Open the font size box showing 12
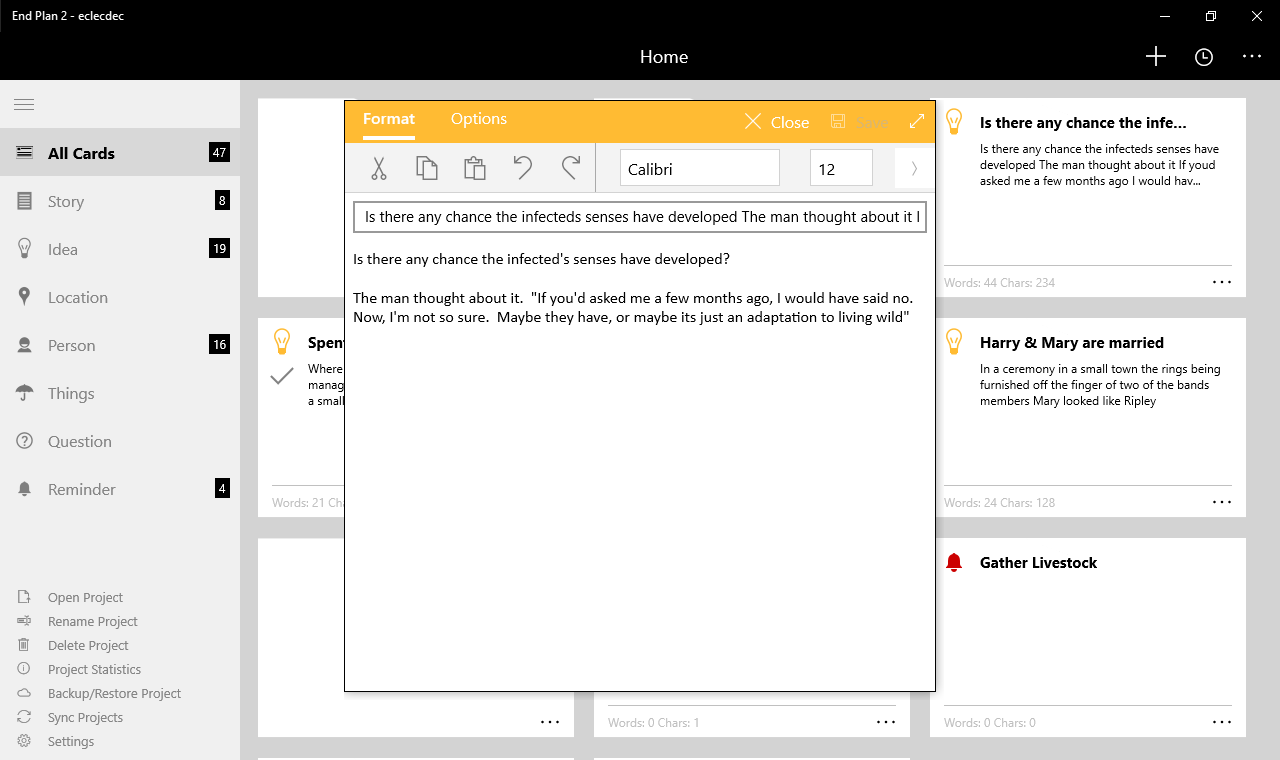The height and width of the screenshot is (760, 1280). click(840, 168)
